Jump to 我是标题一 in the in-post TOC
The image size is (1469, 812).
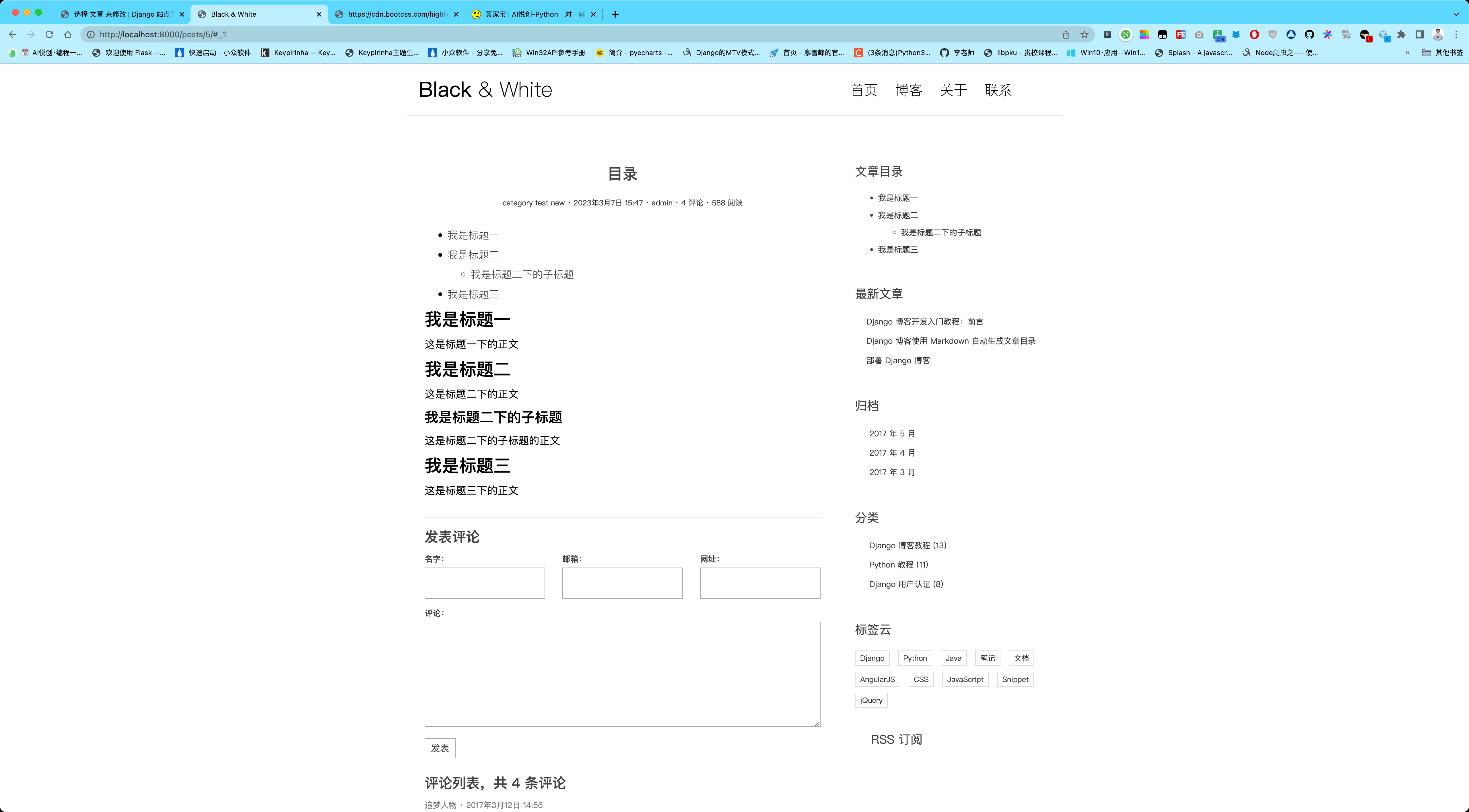click(x=473, y=235)
